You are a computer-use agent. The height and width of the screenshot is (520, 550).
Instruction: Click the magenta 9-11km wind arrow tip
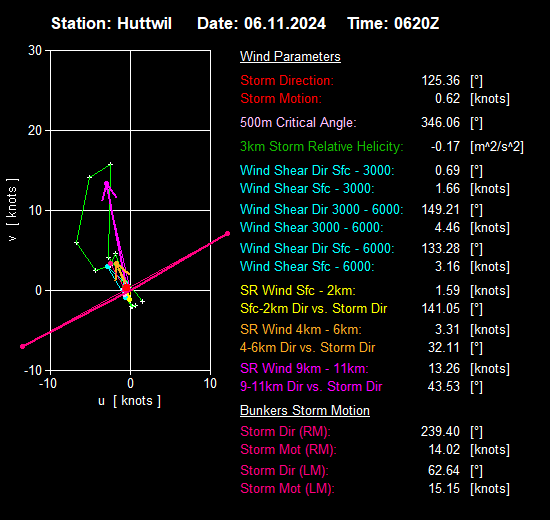[x=107, y=183]
